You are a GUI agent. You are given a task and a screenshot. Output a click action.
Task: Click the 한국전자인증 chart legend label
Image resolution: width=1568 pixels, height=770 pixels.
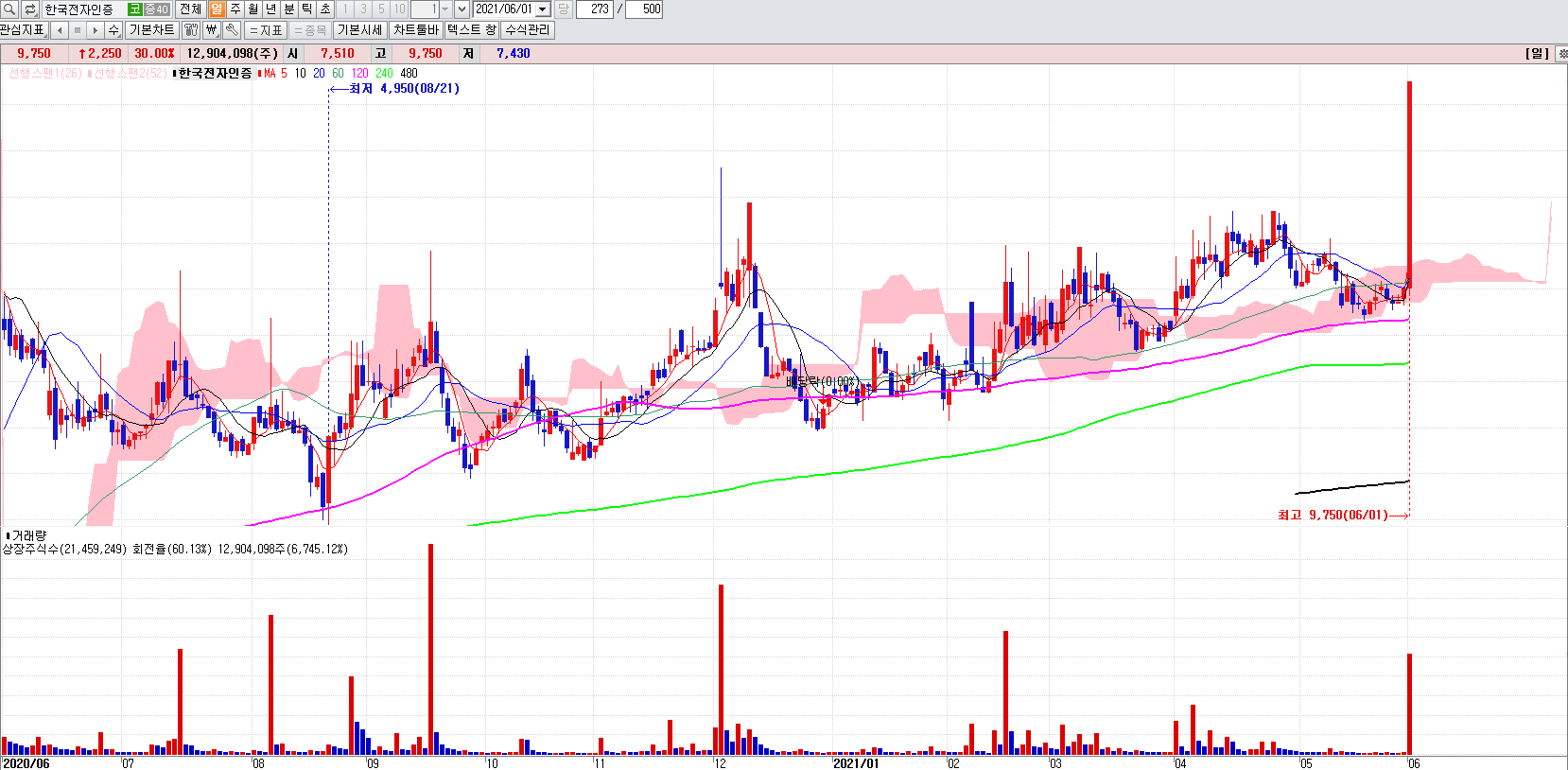click(214, 74)
